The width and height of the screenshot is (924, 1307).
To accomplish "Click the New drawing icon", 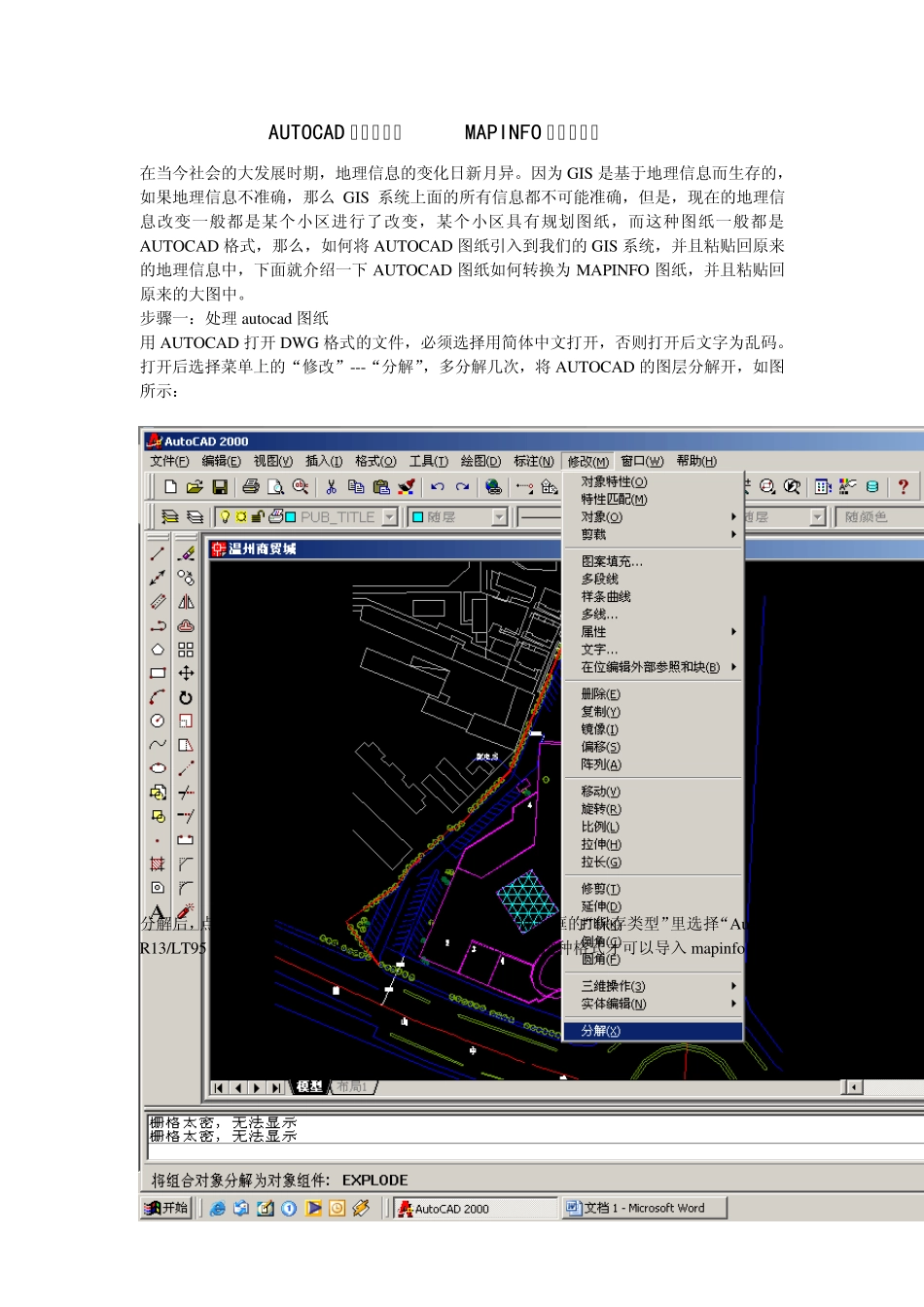I will tap(170, 486).
